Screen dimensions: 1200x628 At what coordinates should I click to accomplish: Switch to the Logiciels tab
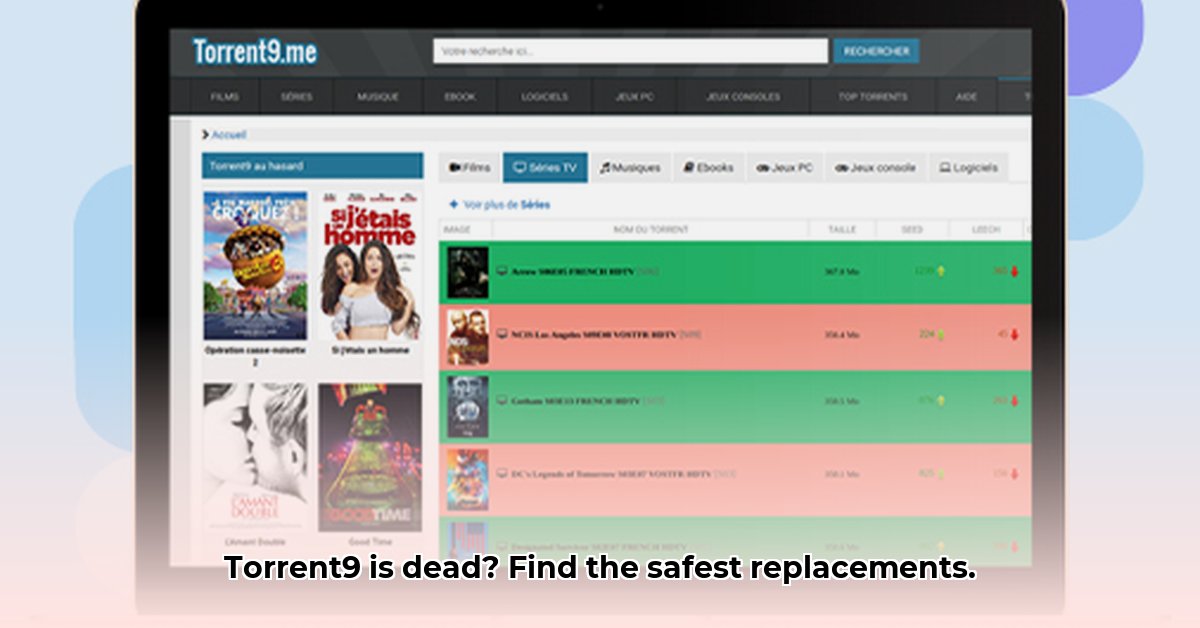pyautogui.click(x=969, y=168)
